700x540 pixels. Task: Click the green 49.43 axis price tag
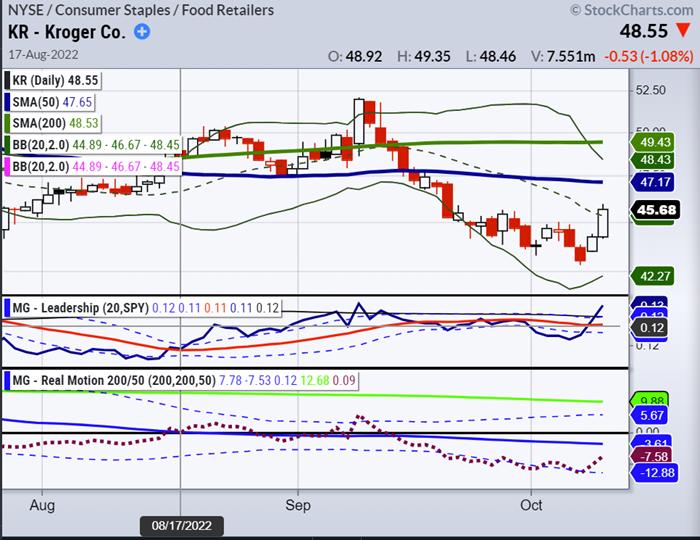[x=655, y=143]
